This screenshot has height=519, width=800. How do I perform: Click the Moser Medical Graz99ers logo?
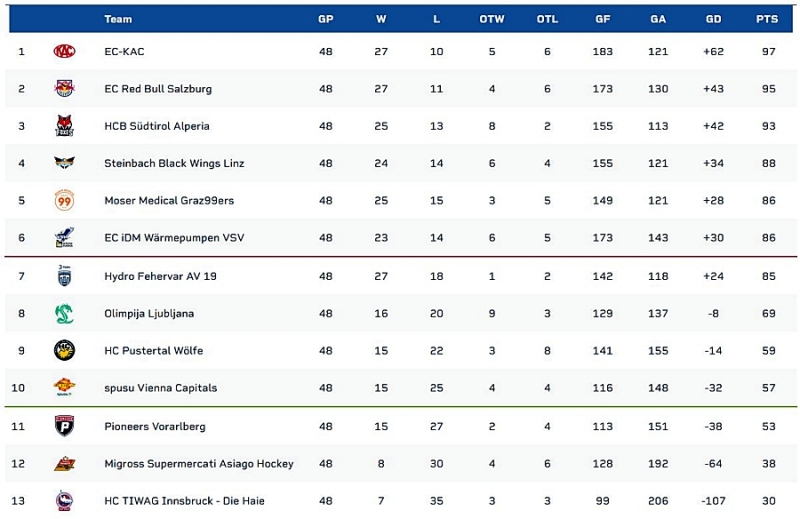click(64, 201)
